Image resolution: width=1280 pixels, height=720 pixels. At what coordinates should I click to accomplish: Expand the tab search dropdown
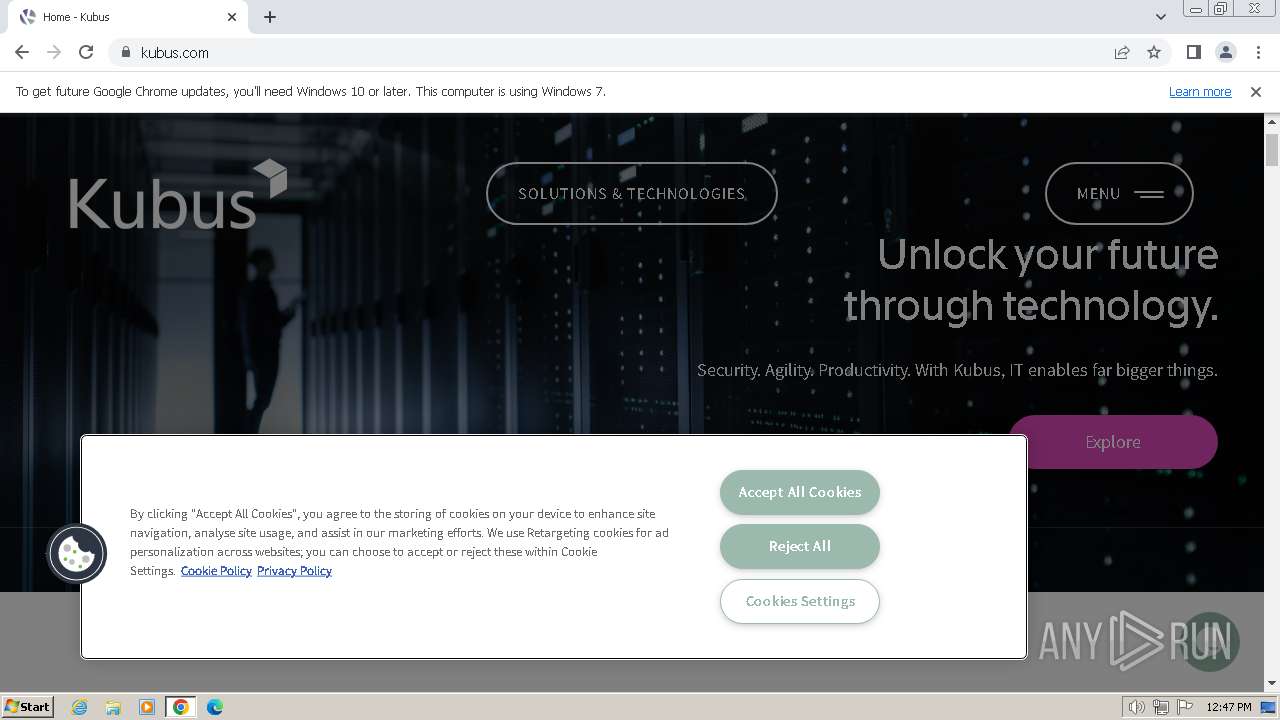pyautogui.click(x=1160, y=17)
